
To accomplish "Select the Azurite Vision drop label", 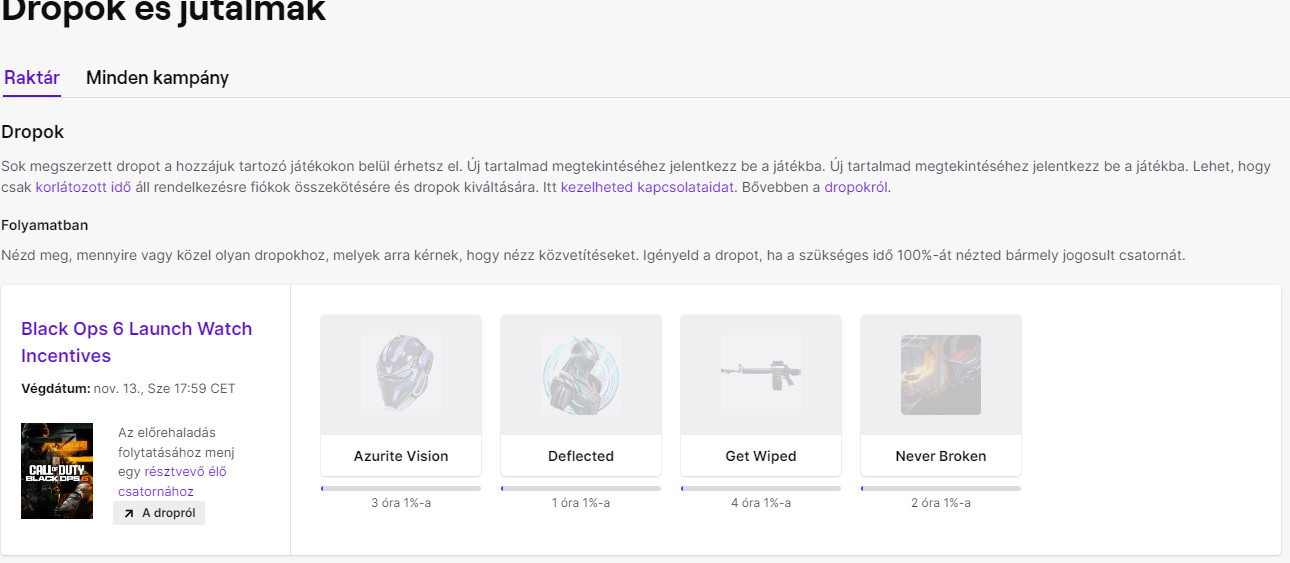I will click(x=401, y=456).
